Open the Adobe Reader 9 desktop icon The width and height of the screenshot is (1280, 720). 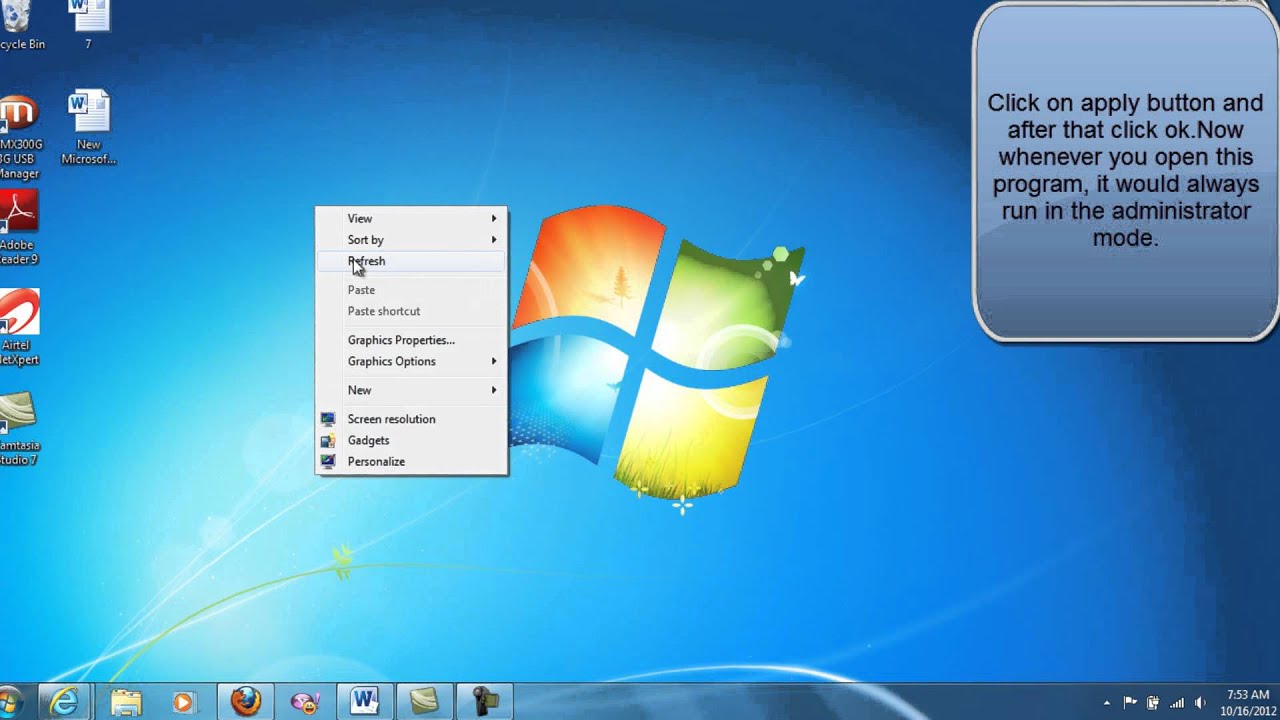click(18, 228)
